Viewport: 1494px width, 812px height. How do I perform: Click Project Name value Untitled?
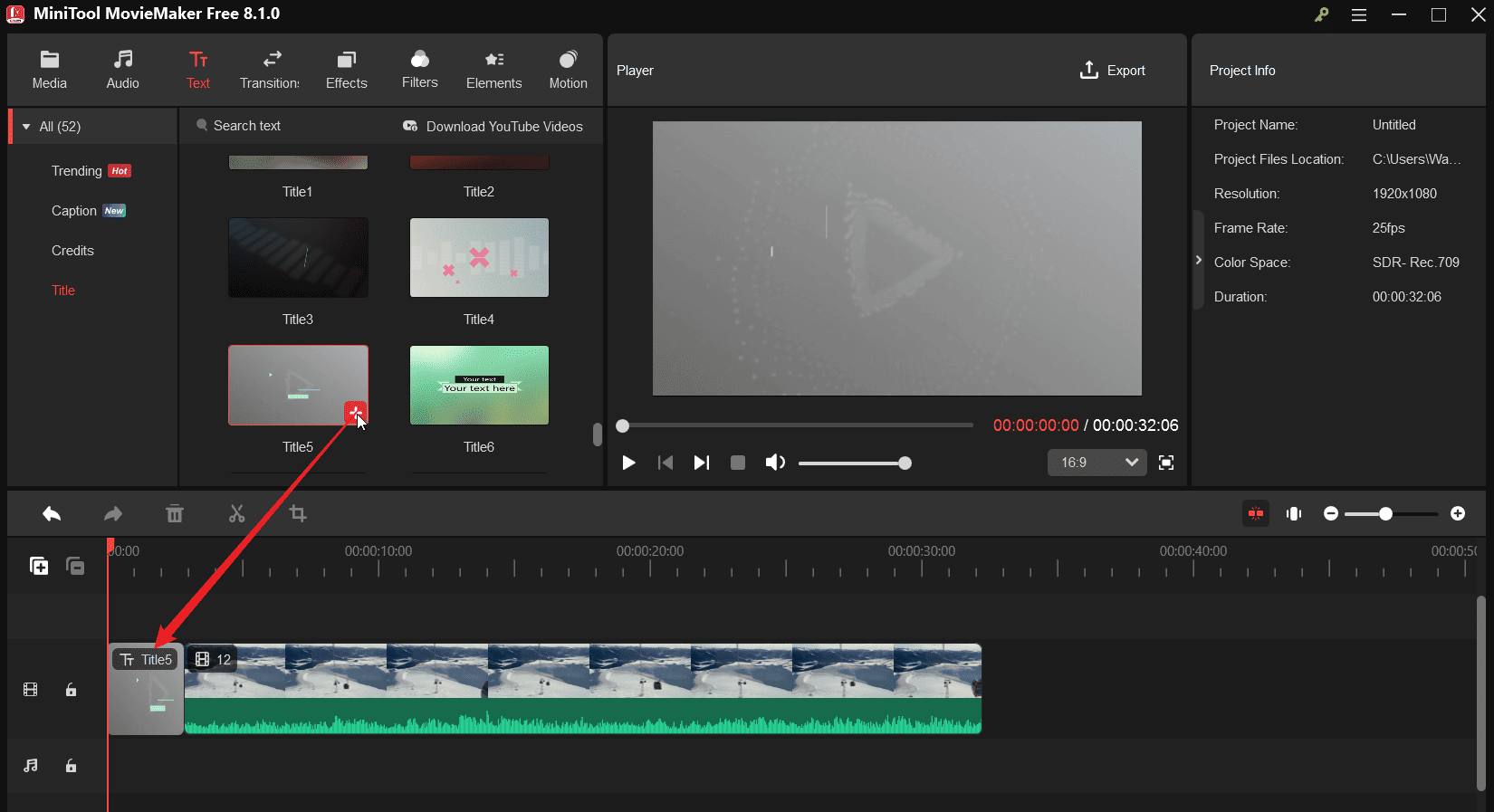1394,125
